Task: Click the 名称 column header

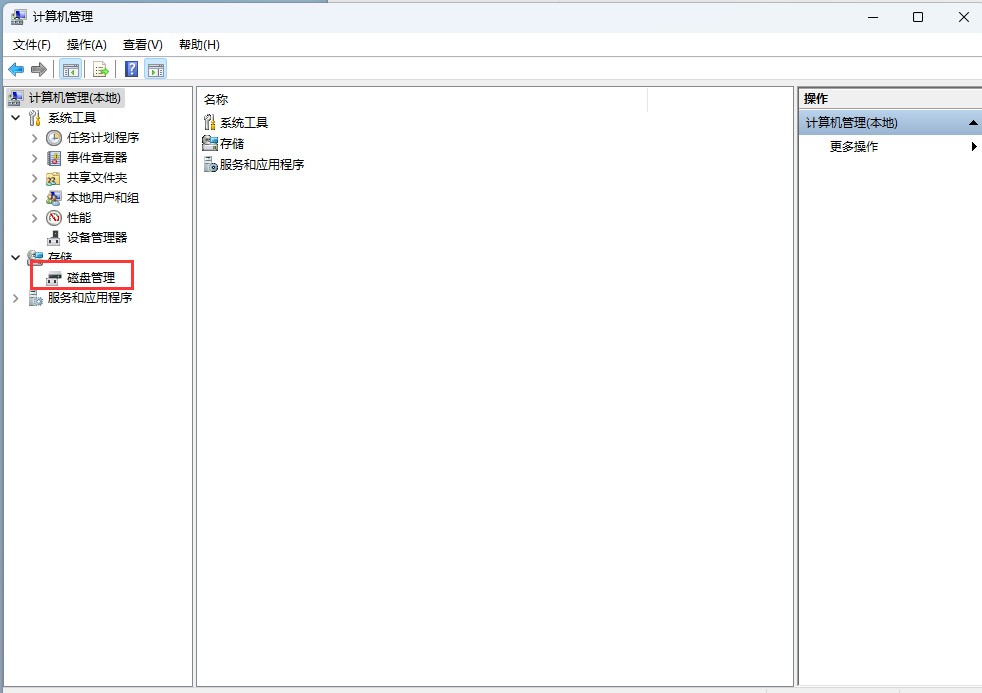Action: [216, 99]
